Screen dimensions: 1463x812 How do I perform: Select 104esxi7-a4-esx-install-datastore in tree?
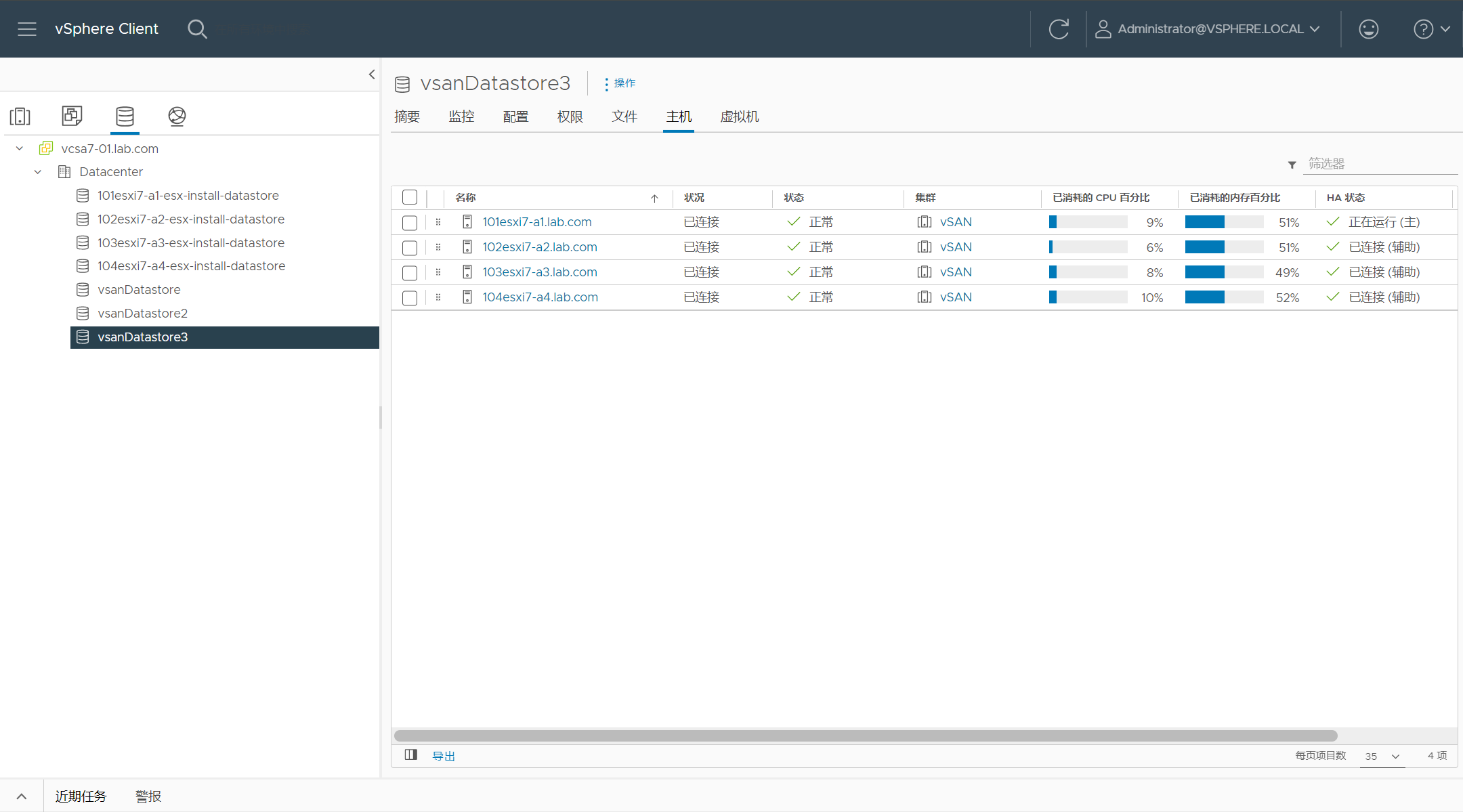pos(191,266)
